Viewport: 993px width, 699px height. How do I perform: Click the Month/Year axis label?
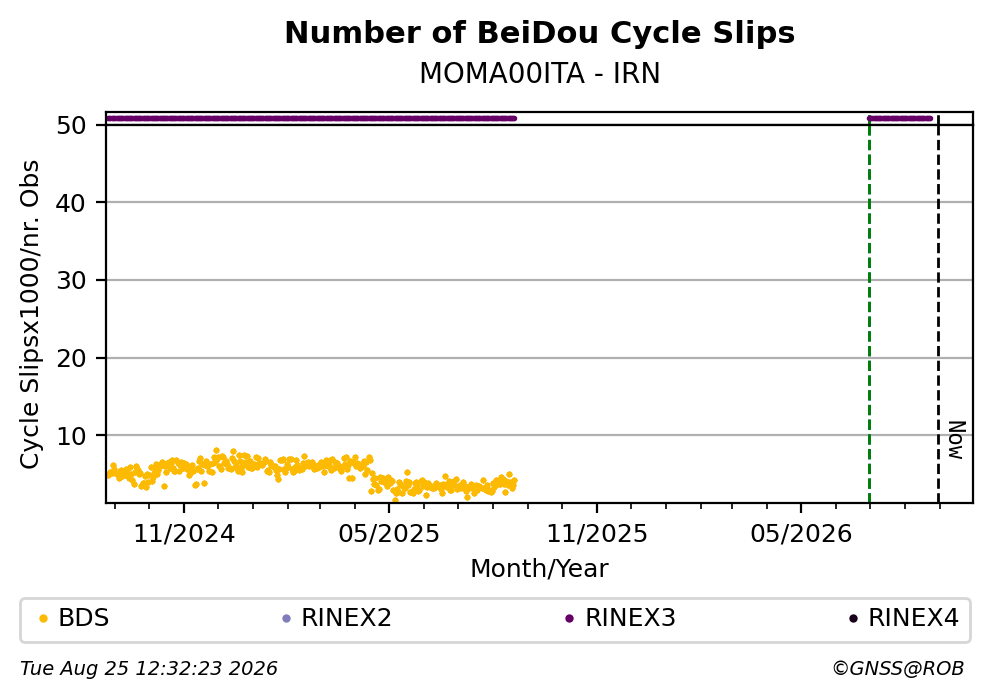coord(539,569)
